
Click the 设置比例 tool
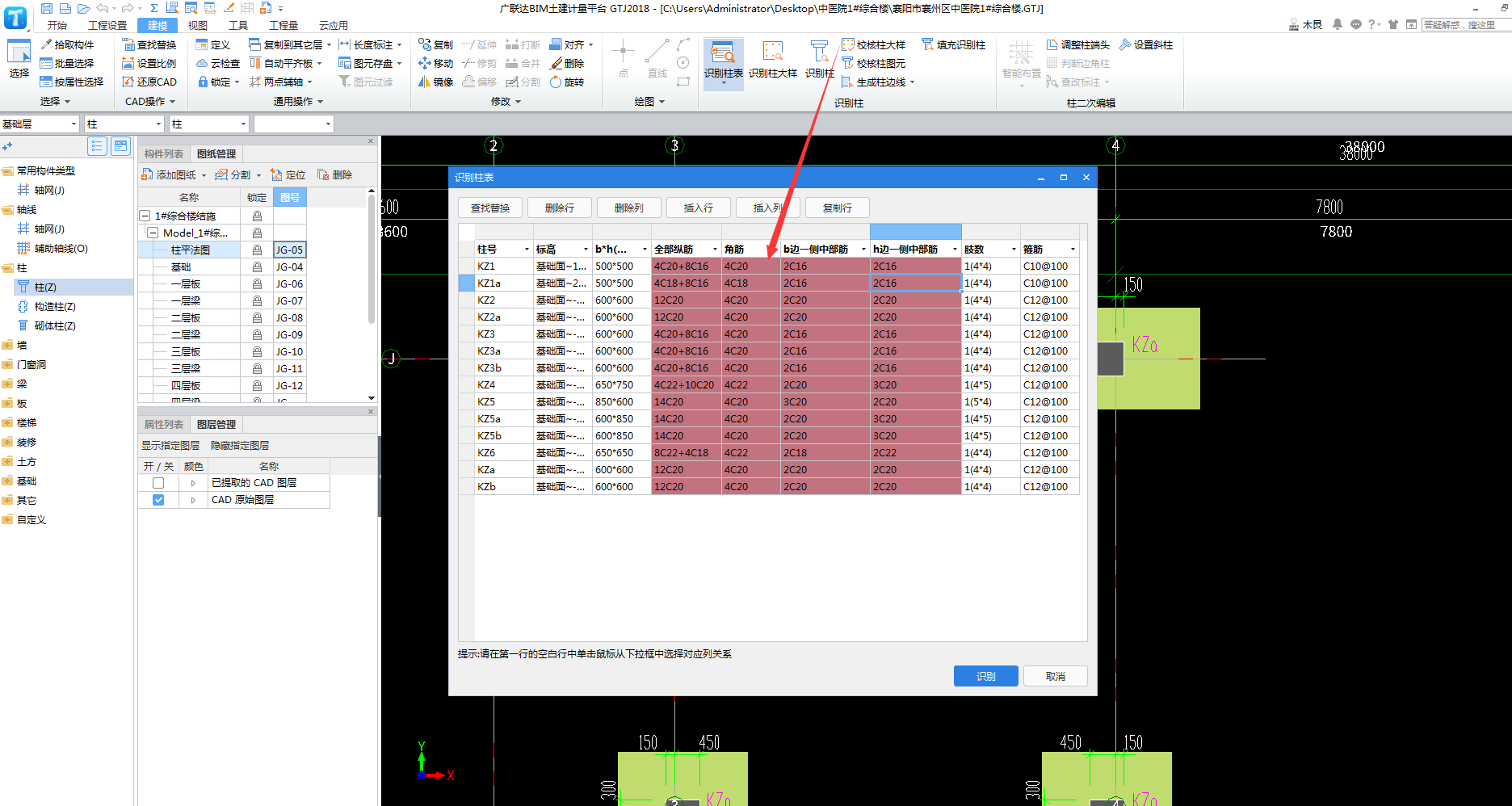coord(149,64)
